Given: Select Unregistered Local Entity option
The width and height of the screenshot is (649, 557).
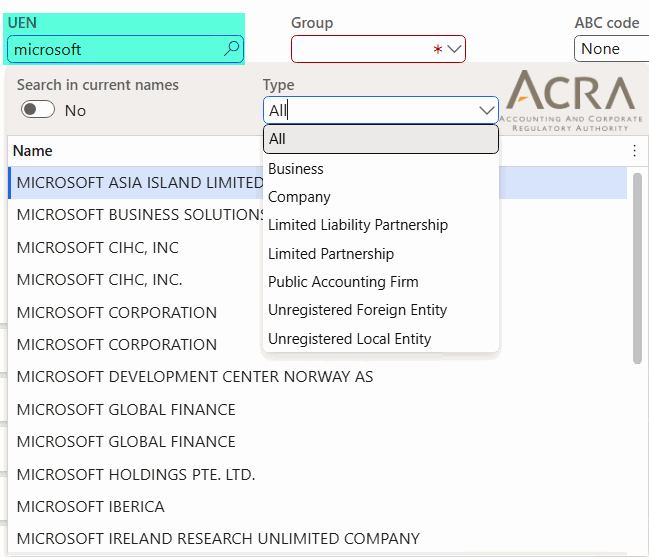Looking at the screenshot, I should point(381,339).
